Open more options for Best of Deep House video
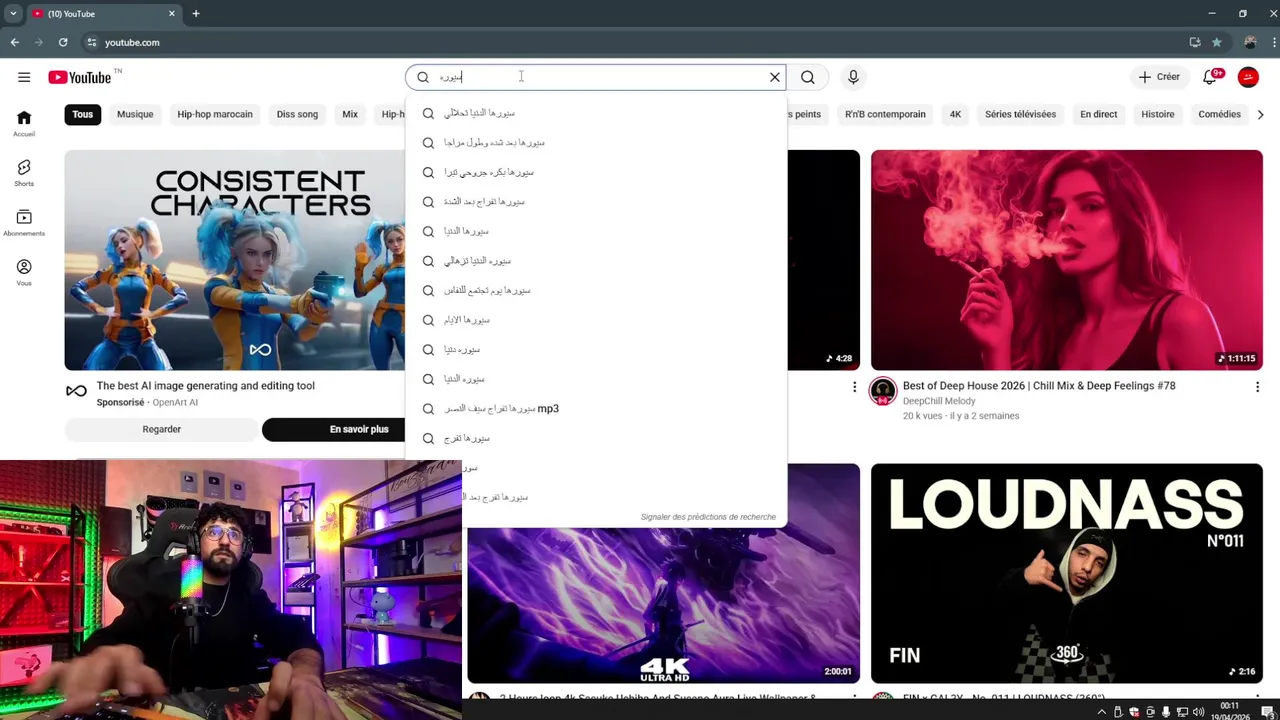 (1257, 387)
